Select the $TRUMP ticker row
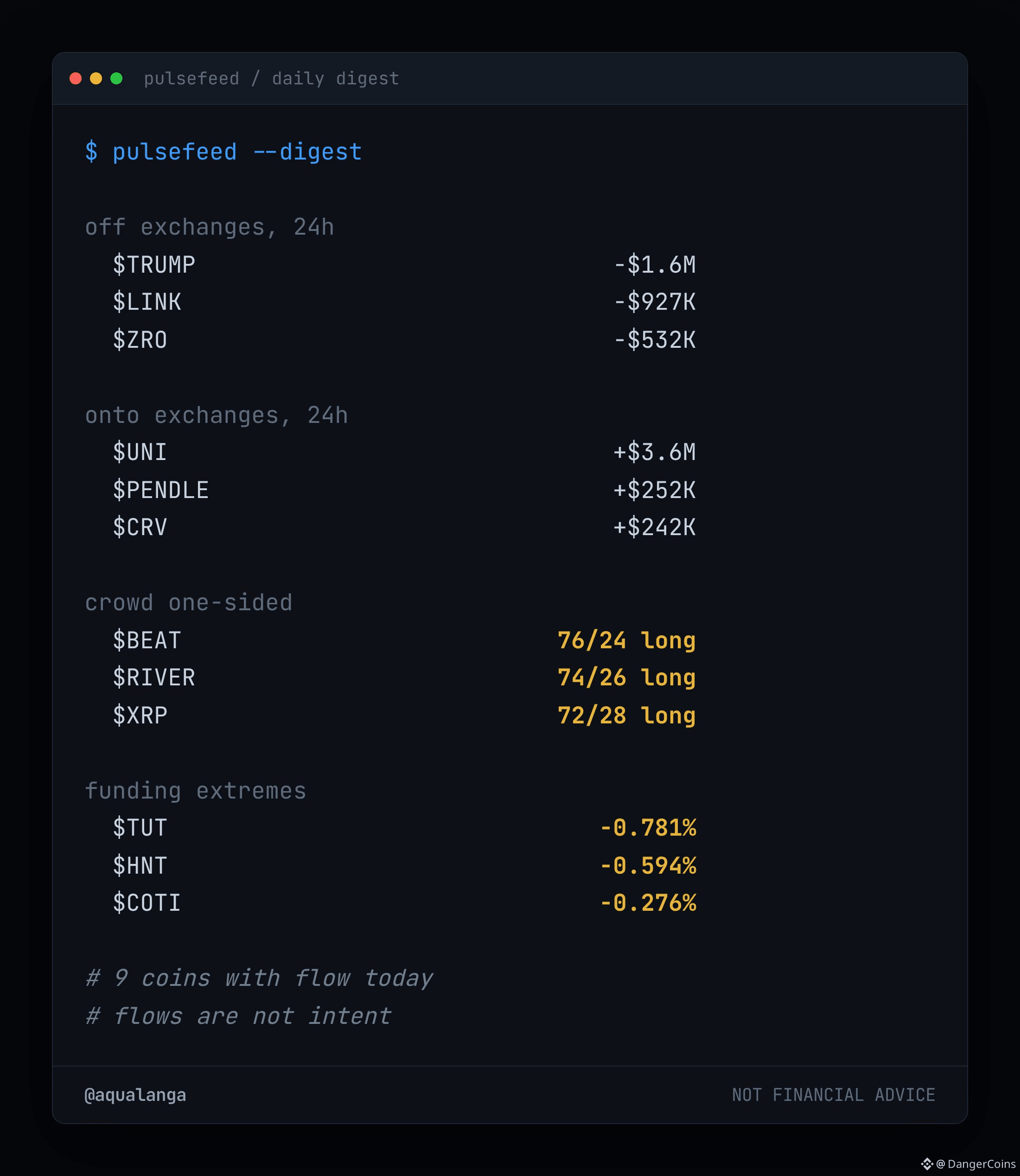Image resolution: width=1020 pixels, height=1176 pixels. 404,265
